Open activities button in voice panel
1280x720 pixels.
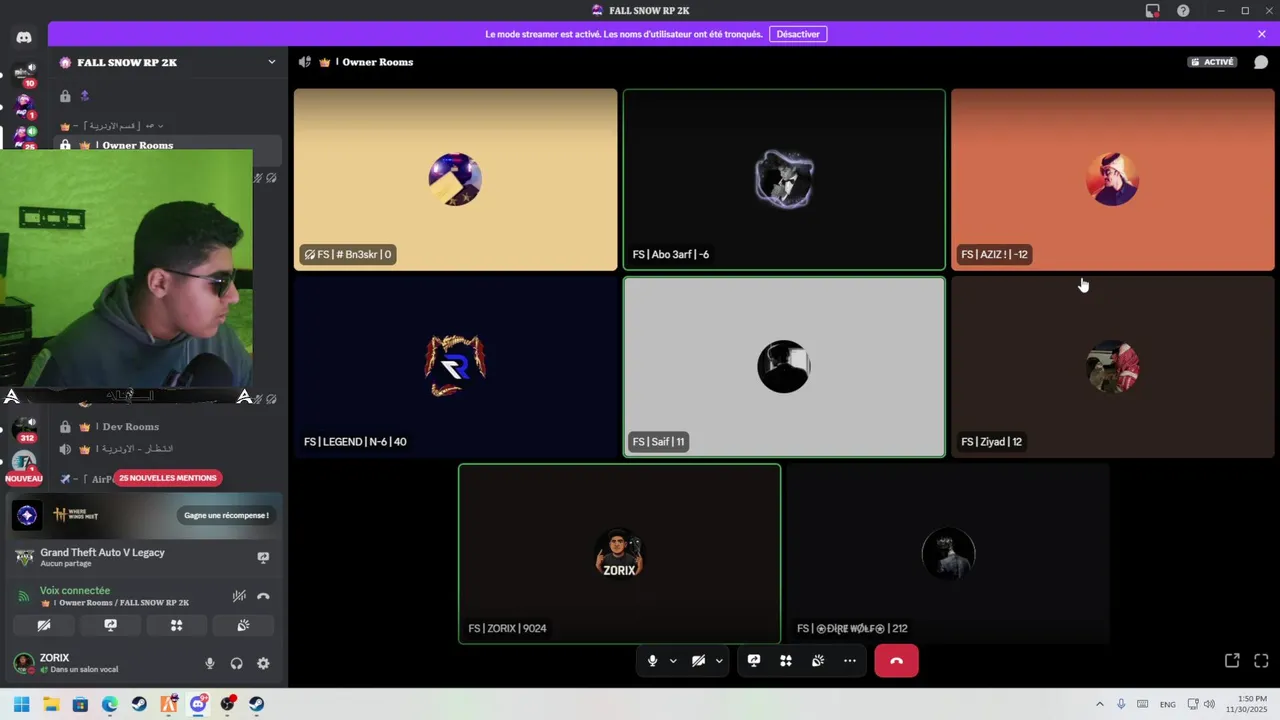pos(176,625)
